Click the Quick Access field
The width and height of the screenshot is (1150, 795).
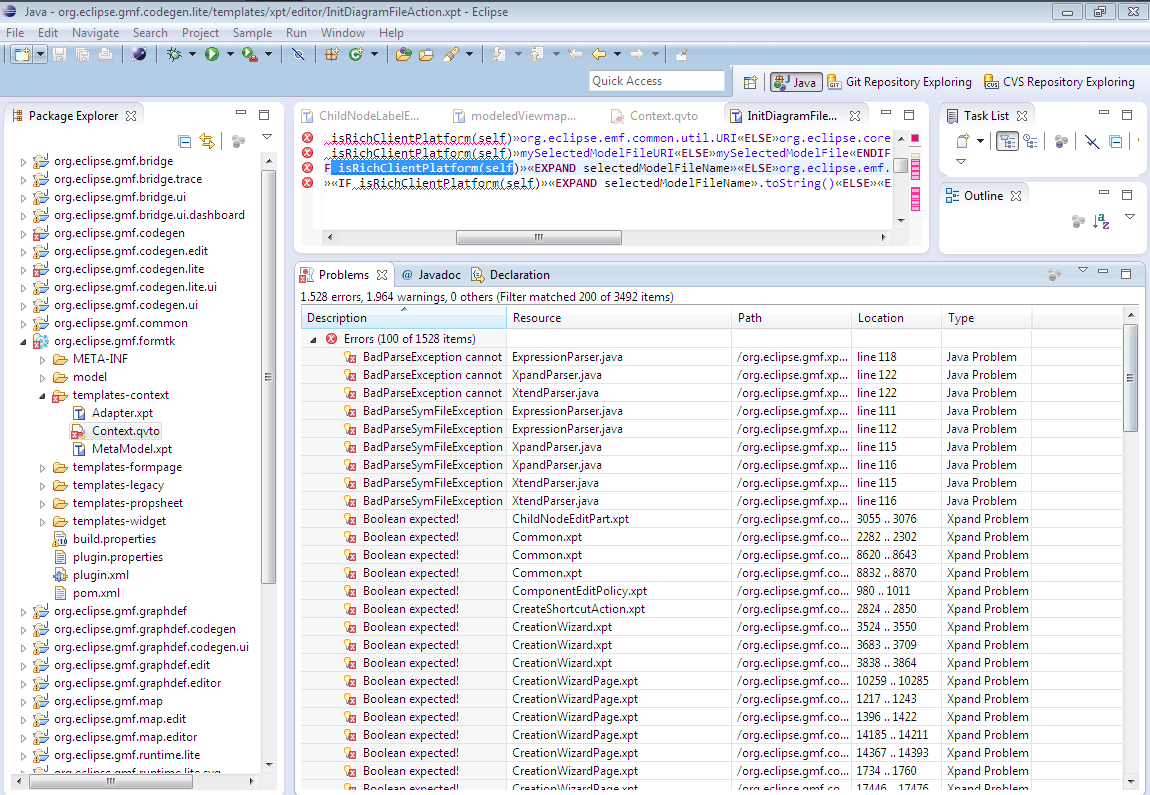[x=656, y=81]
